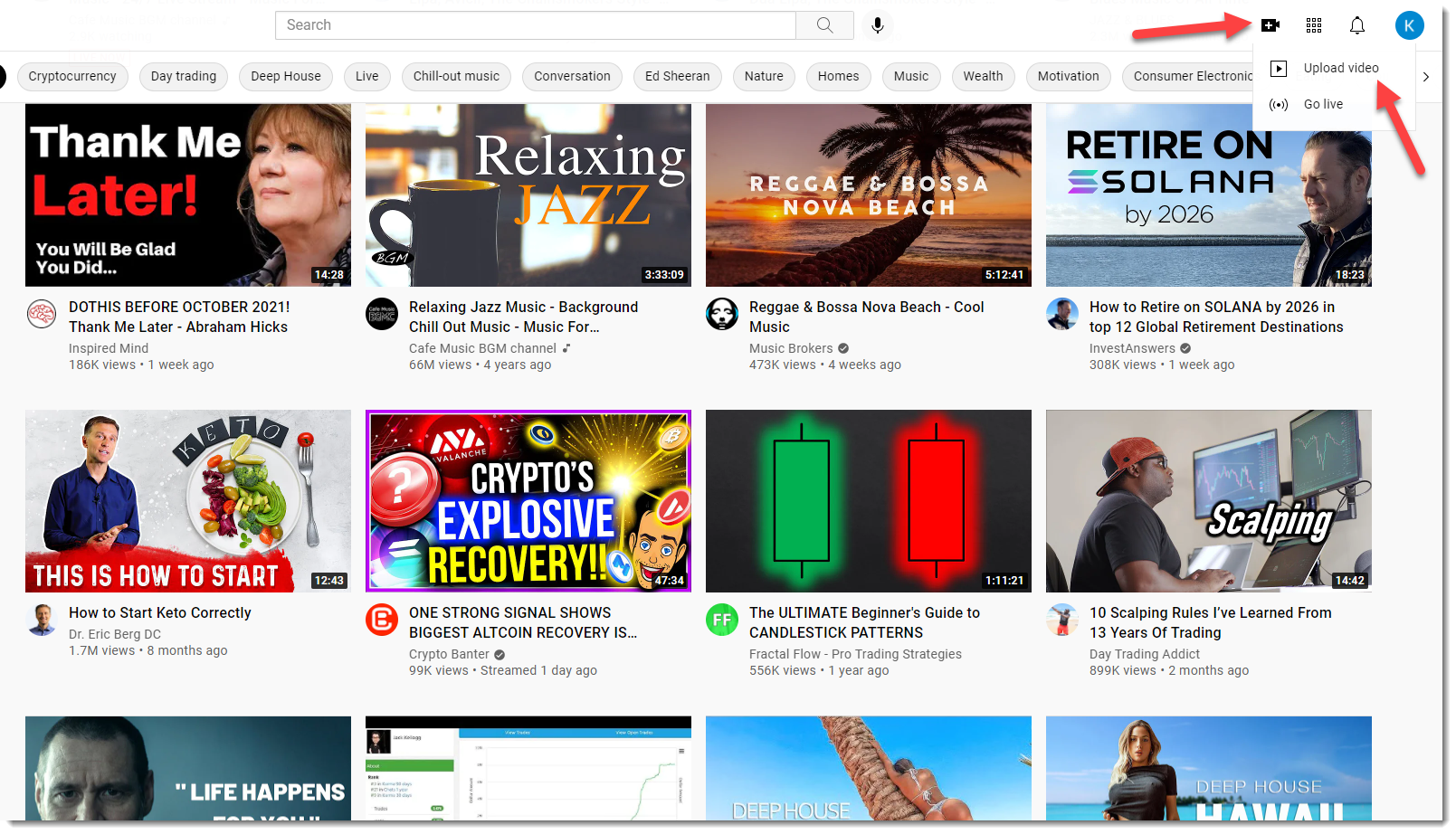Open title ONE STRONG SIGNAL SHOWS

point(523,622)
